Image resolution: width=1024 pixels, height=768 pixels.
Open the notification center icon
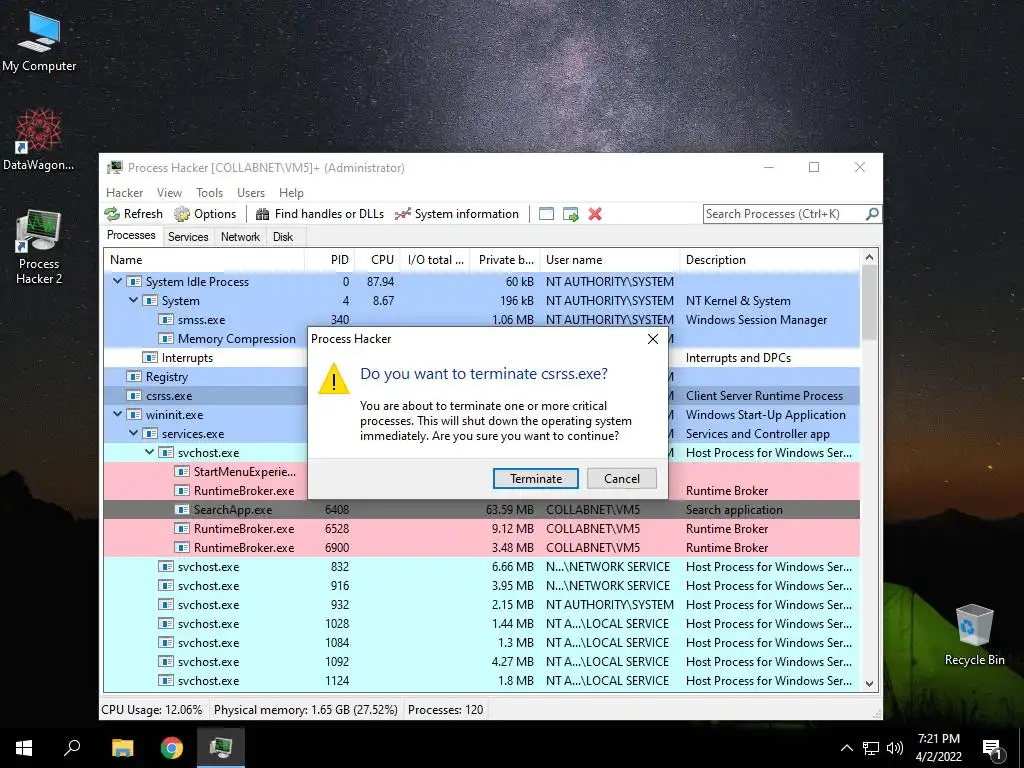point(992,749)
